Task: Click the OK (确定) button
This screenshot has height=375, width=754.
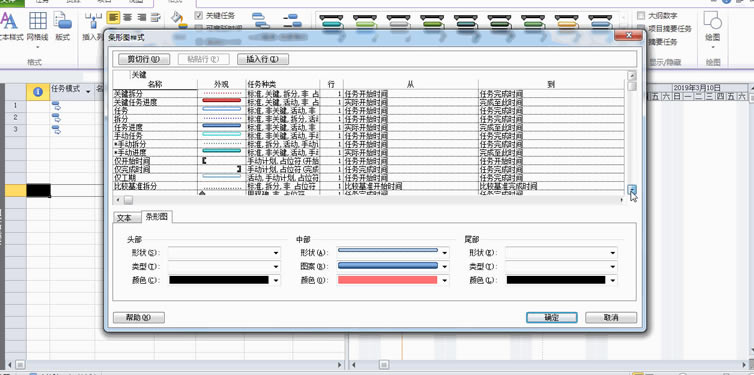Action: [552, 317]
